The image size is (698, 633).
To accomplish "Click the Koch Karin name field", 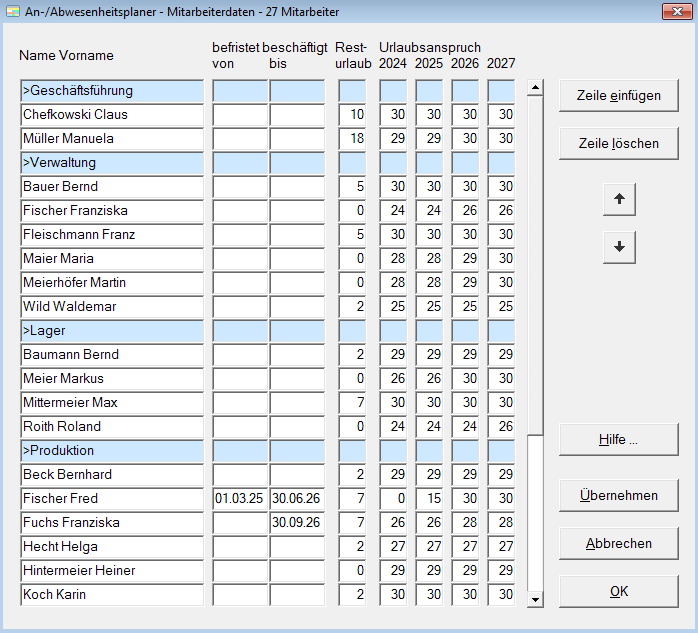I will tap(112, 595).
